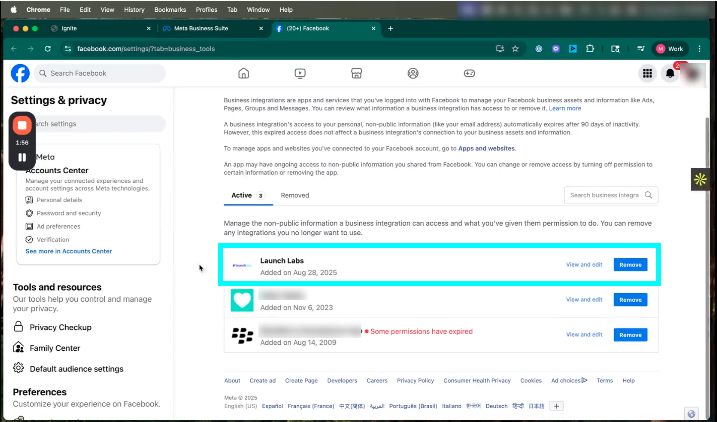Open the Bookmarks menu in menu bar

pyautogui.click(x=170, y=10)
